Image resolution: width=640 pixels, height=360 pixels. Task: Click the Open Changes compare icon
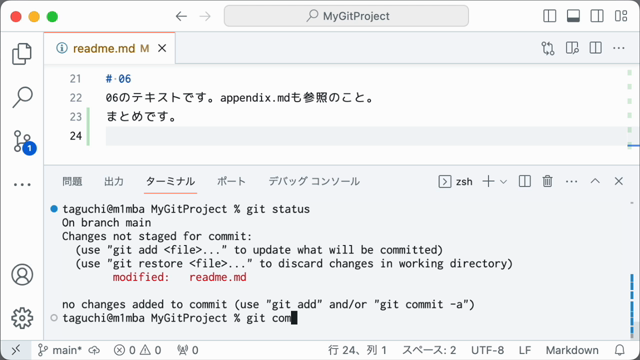[548, 48]
